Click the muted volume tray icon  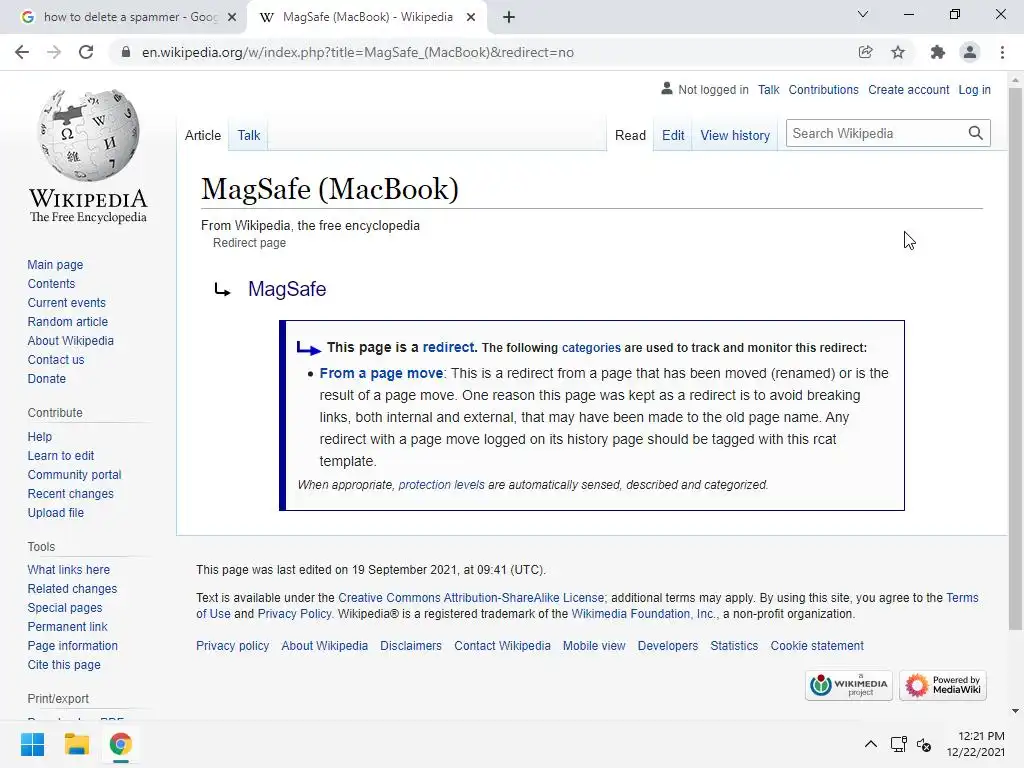tap(923, 744)
